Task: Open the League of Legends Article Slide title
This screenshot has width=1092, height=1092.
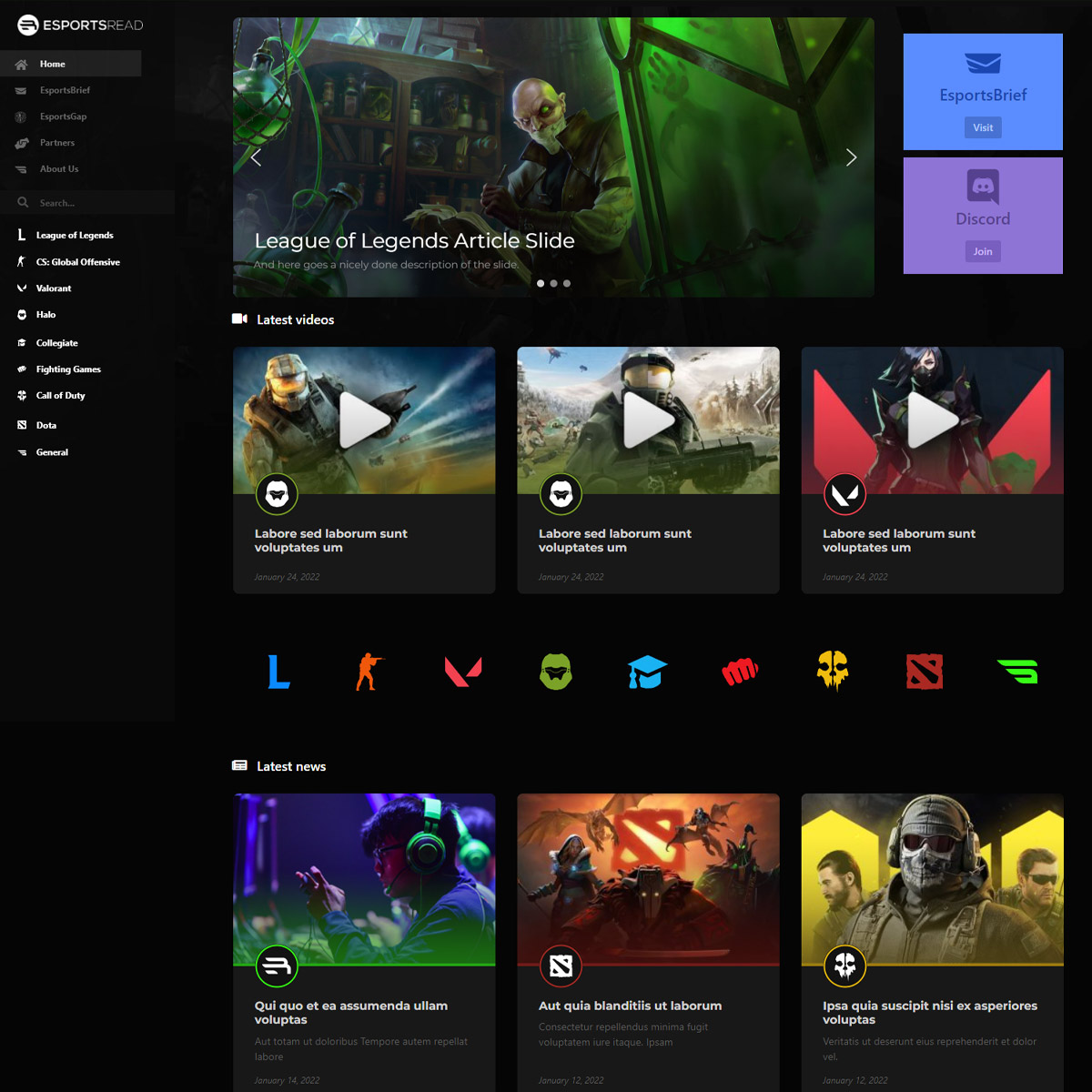Action: point(414,240)
